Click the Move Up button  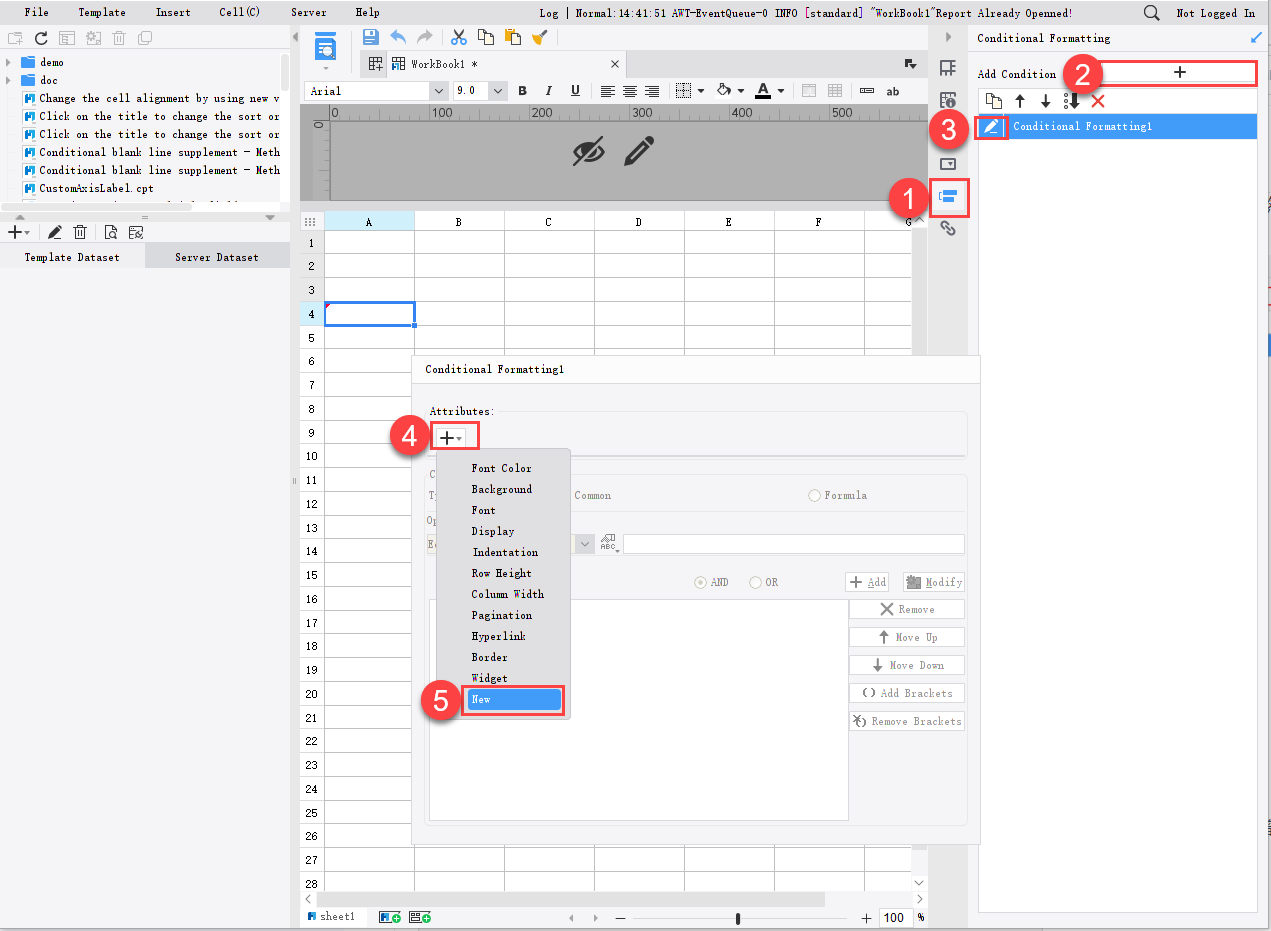pos(906,636)
